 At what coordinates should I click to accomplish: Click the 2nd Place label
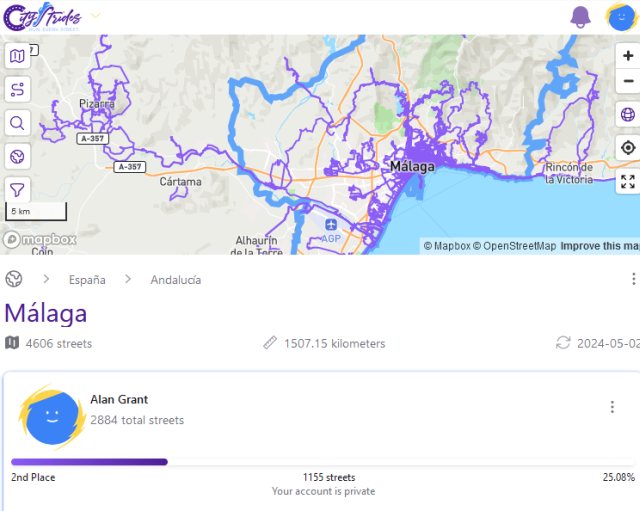33,478
